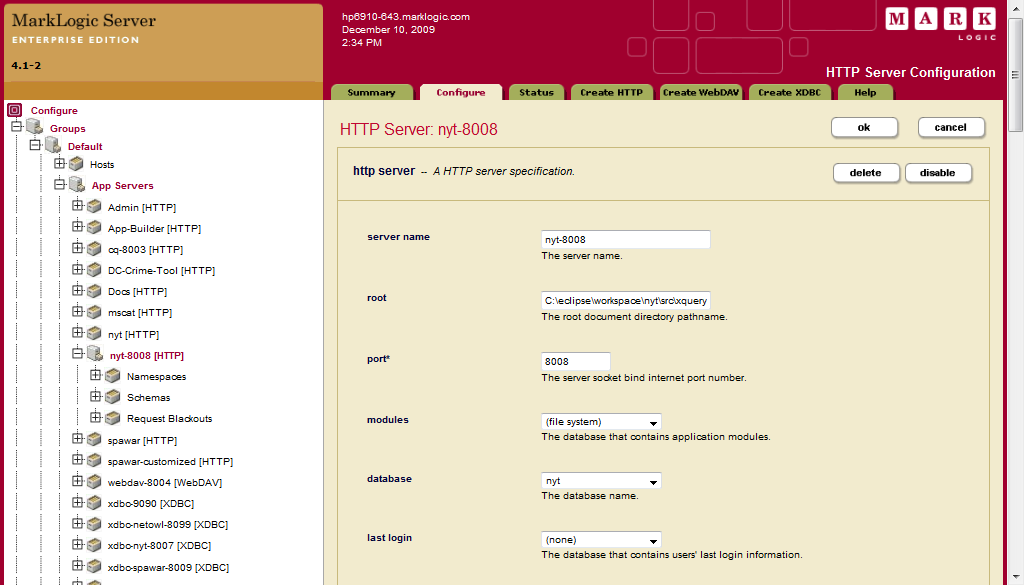Viewport: 1024px width, 585px height.
Task: Open the spawar-customized [HTTP] link
Action: [x=170, y=461]
